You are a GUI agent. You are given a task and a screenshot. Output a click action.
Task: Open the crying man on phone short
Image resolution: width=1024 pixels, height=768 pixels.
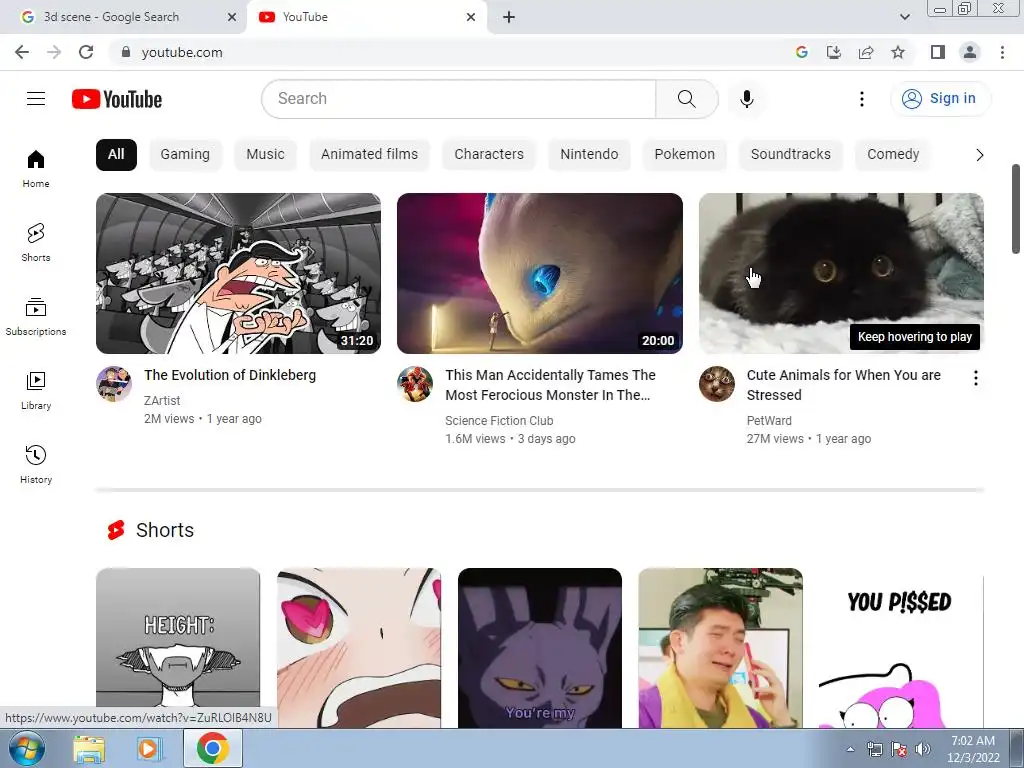coord(720,648)
